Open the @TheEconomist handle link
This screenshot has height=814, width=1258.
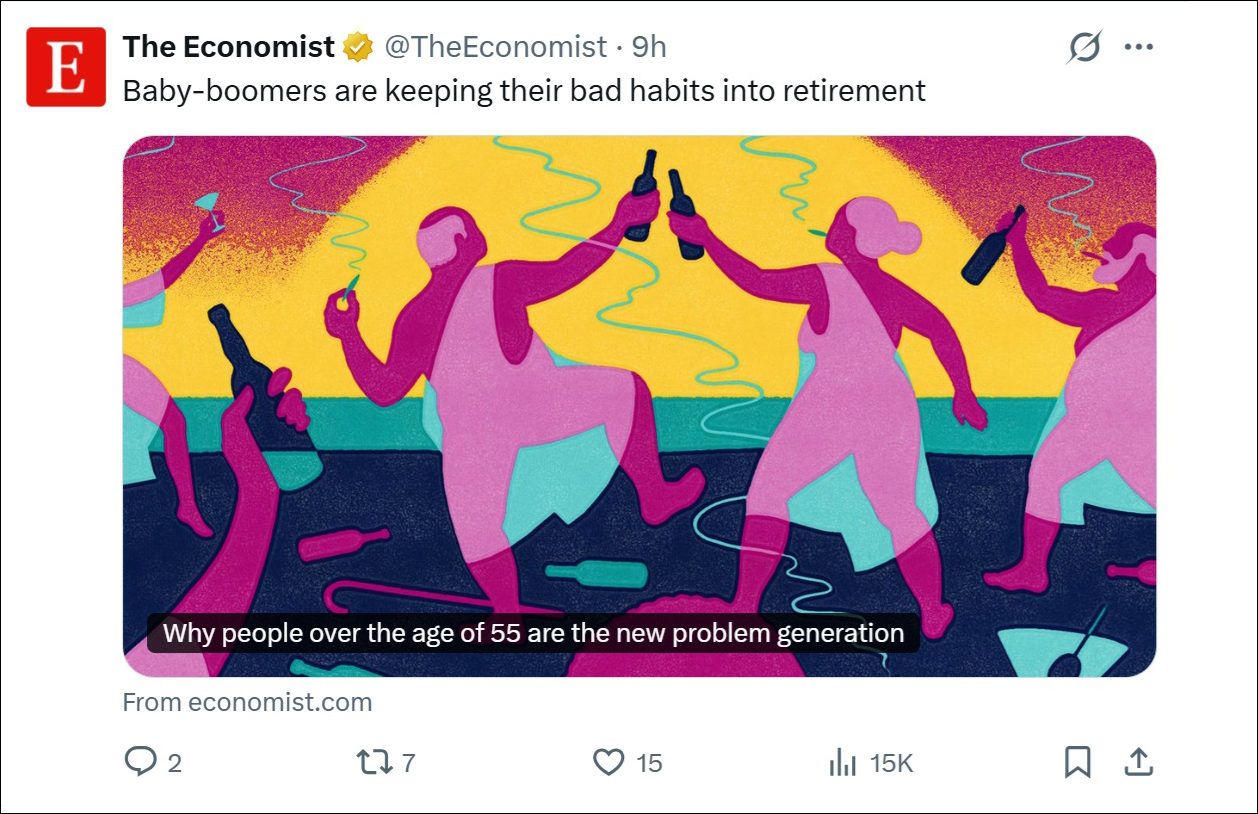[x=495, y=46]
